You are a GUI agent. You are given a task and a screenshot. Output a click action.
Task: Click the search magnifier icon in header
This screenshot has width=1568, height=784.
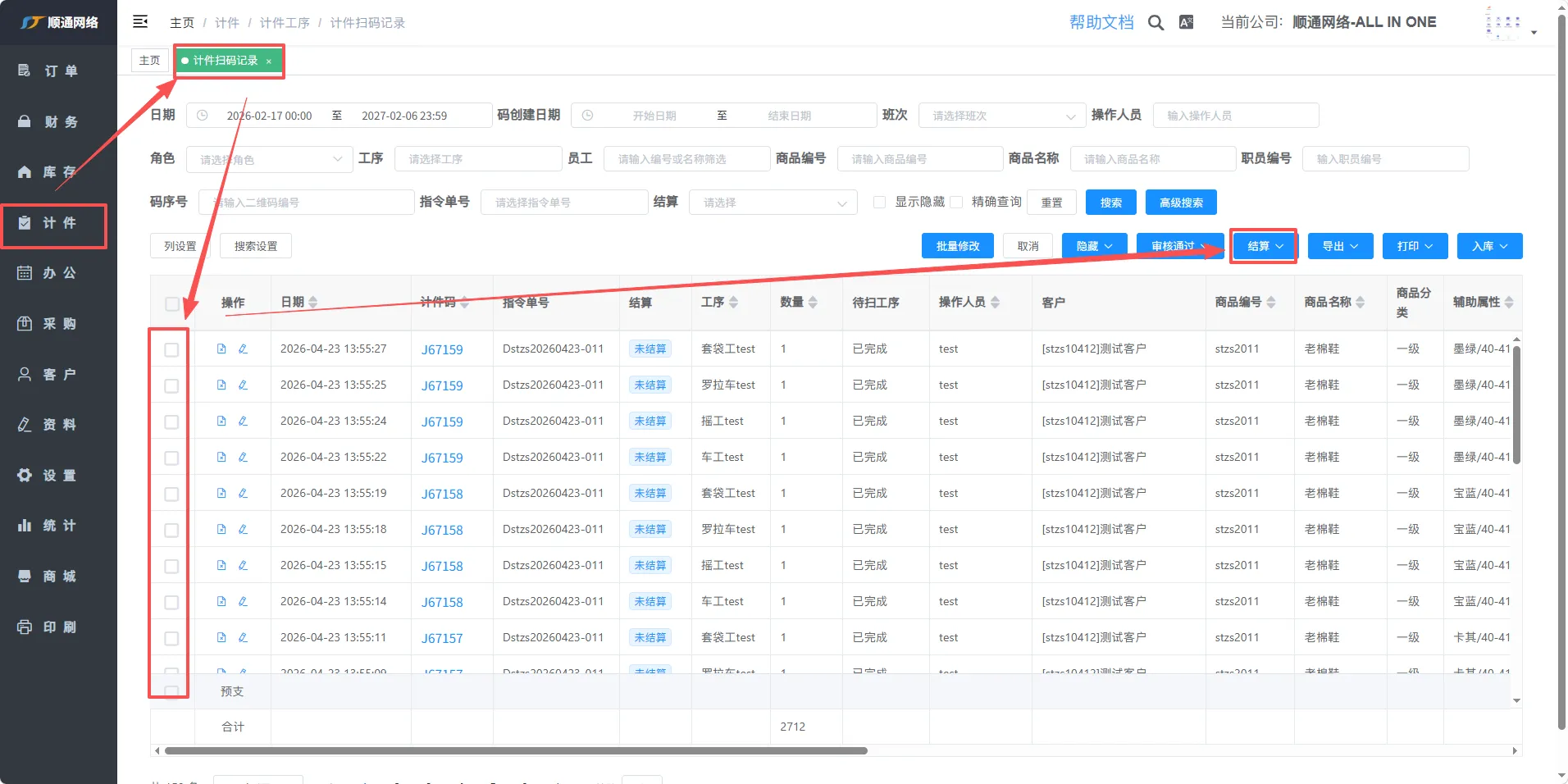pos(1155,23)
